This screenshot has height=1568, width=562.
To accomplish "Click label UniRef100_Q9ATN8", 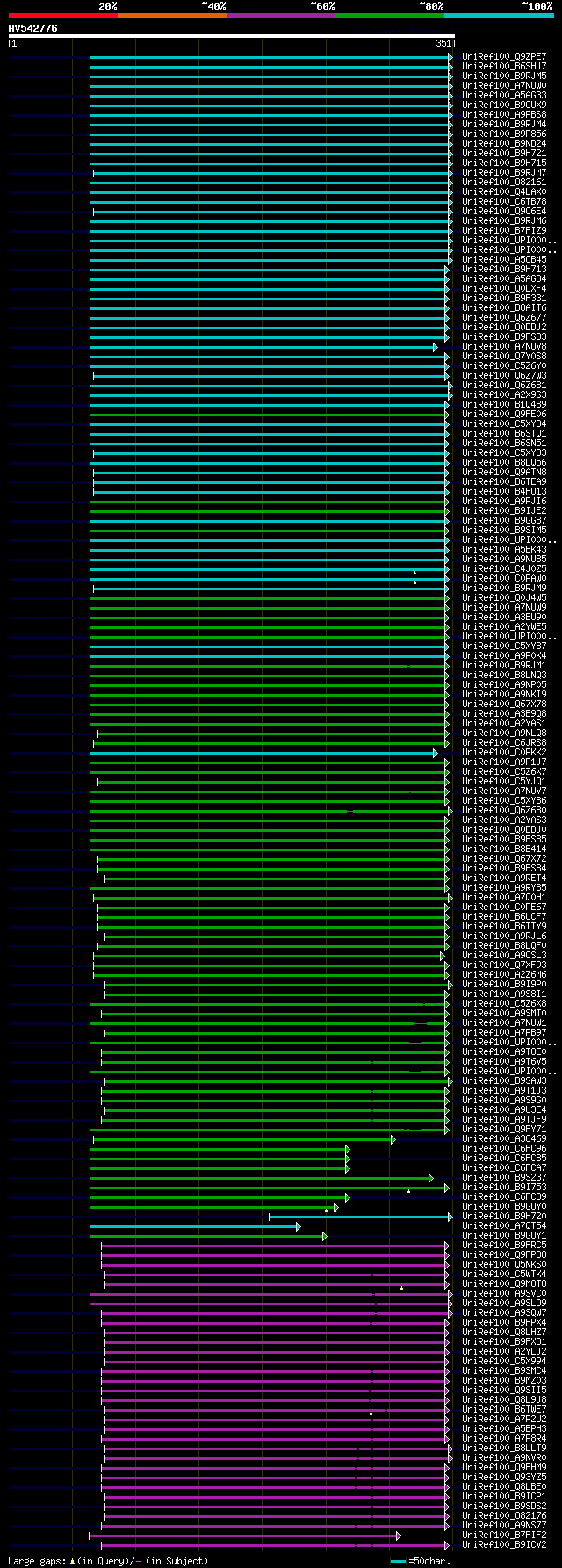I will point(504,472).
